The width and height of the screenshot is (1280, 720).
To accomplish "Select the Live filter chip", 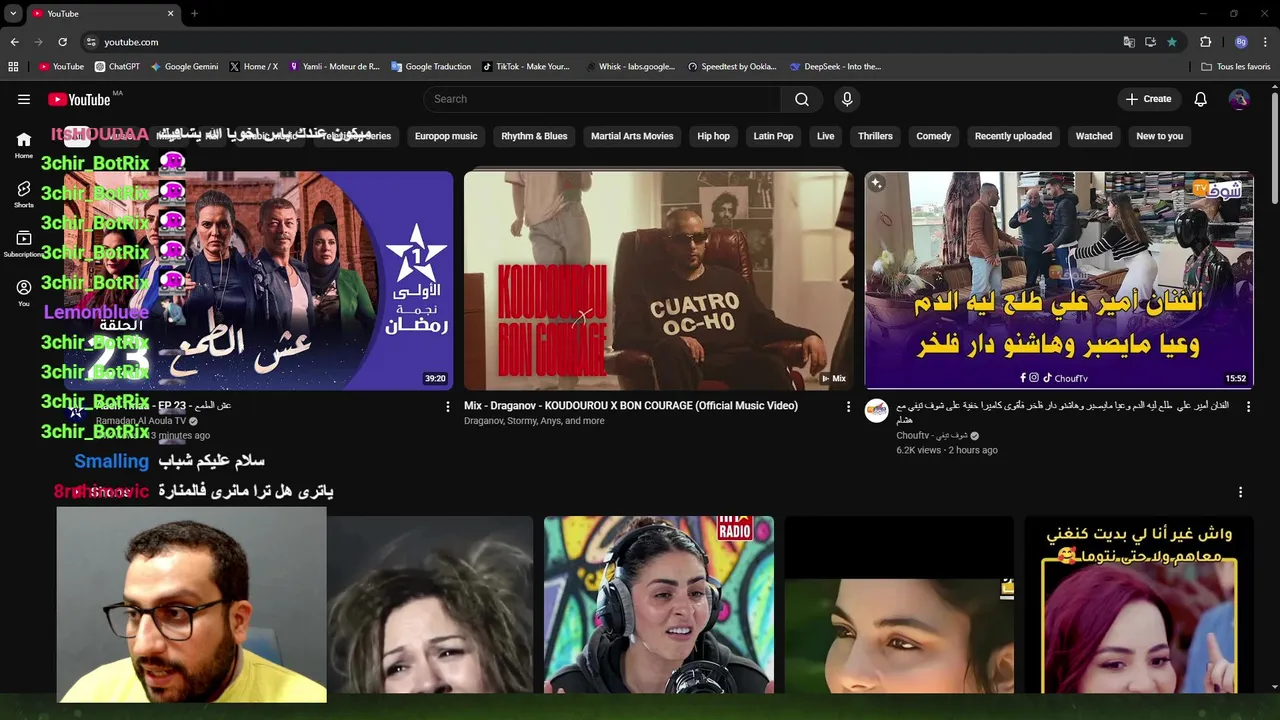I will (825, 136).
